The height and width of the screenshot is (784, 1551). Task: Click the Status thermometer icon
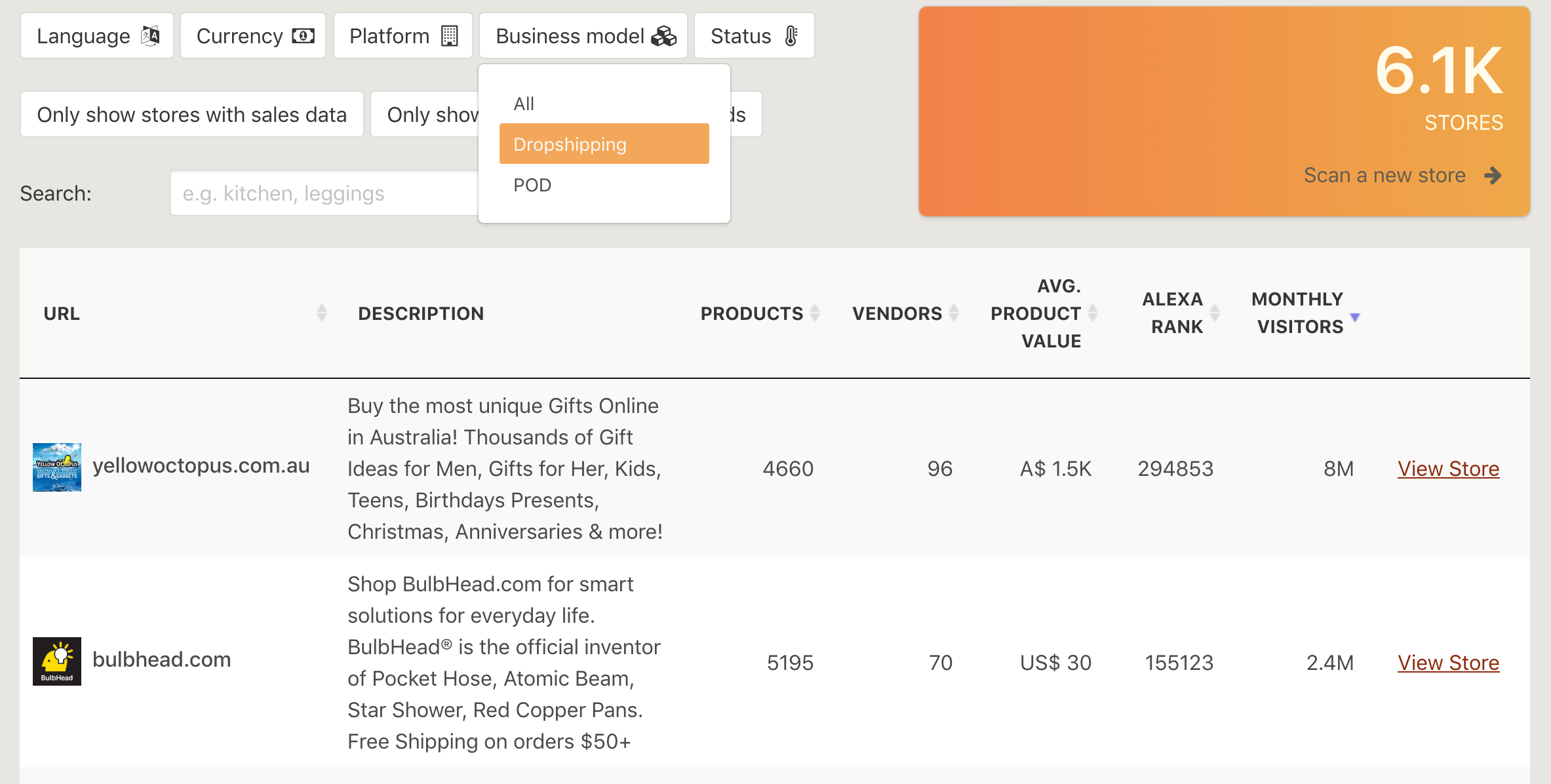(791, 35)
